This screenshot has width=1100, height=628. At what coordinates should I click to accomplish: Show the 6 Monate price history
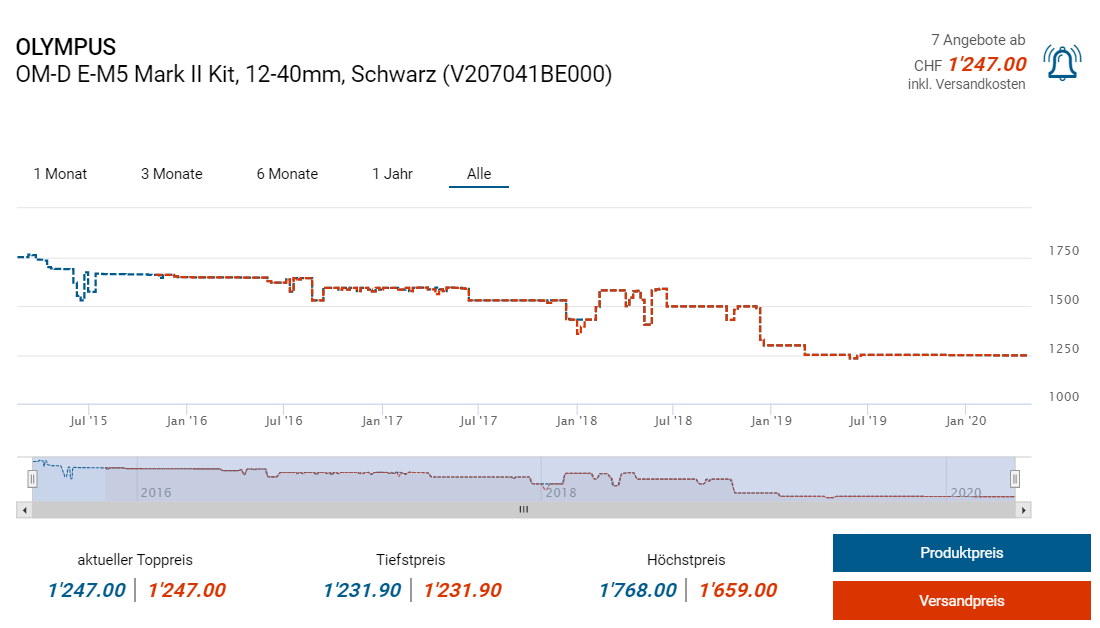pyautogui.click(x=287, y=174)
